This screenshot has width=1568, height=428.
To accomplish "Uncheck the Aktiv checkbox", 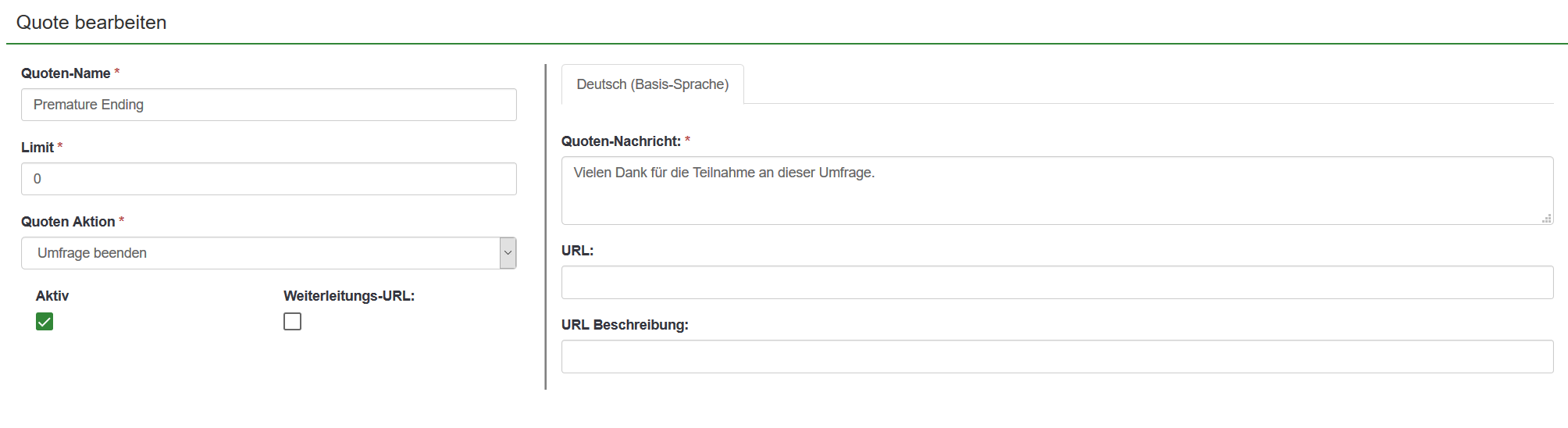I will [x=45, y=322].
